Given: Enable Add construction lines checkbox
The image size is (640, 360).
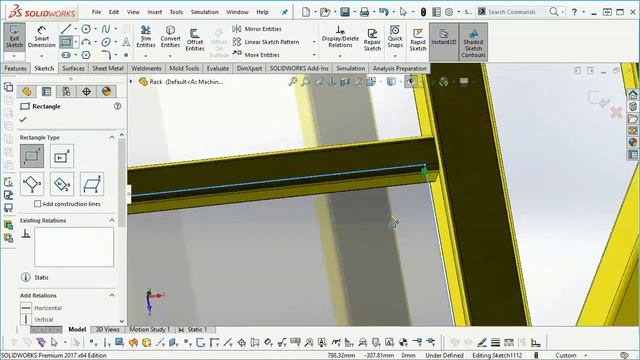Looking at the screenshot, I should (38, 204).
